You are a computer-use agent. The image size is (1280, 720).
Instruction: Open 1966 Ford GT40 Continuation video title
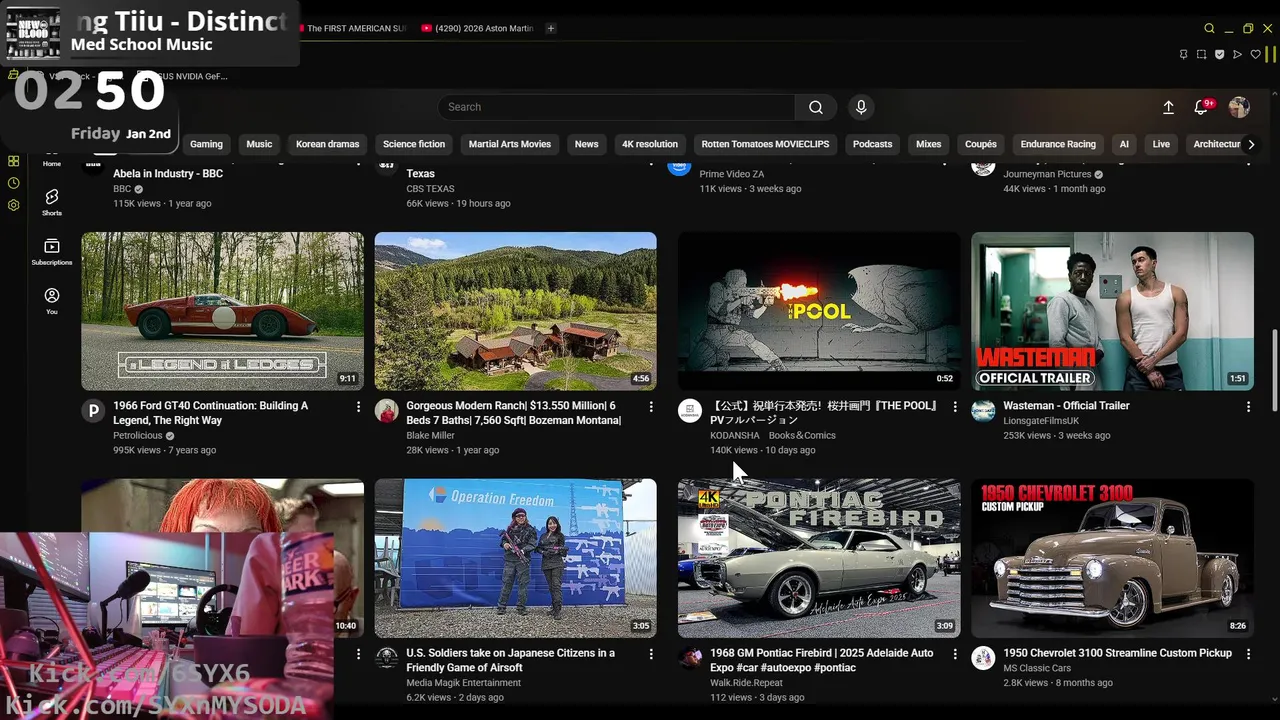[210, 413]
